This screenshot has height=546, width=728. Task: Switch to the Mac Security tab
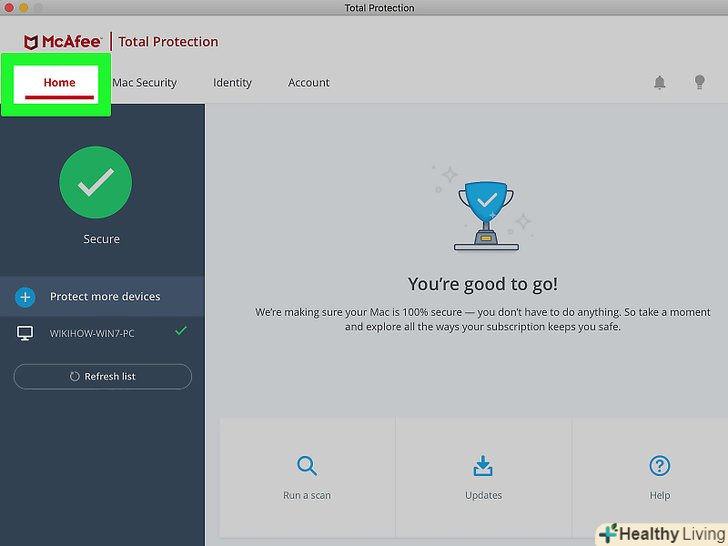point(144,83)
